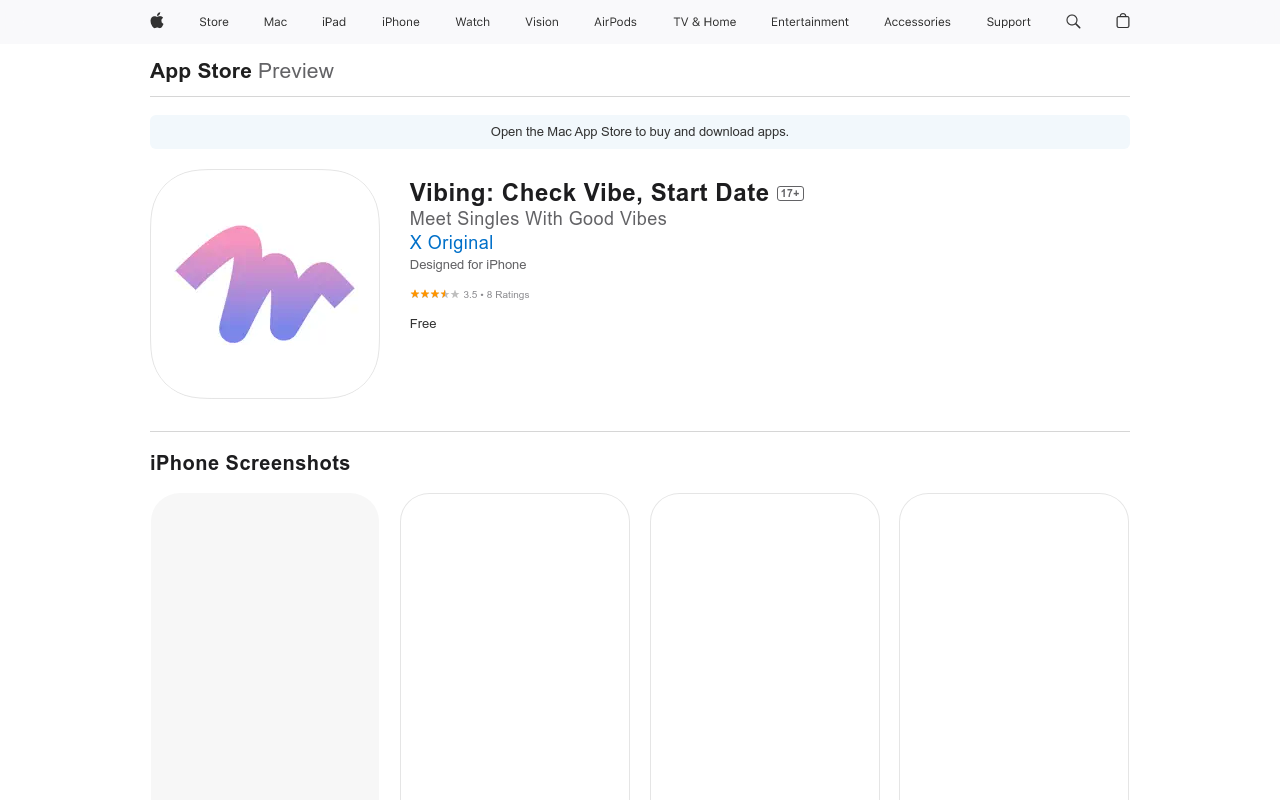Open the iPhone menu item

[401, 22]
